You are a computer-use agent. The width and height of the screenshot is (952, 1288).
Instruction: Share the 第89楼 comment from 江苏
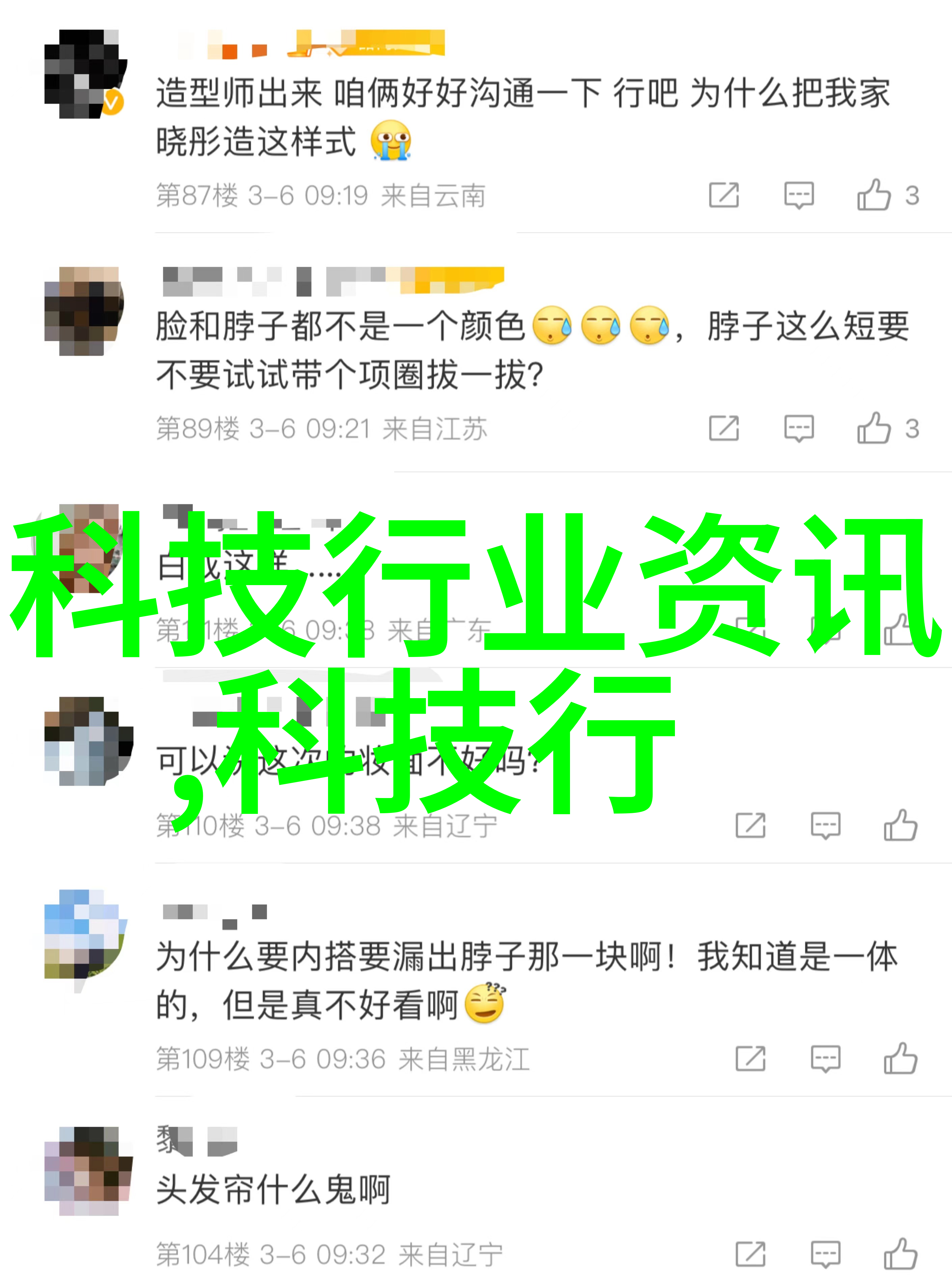click(724, 428)
